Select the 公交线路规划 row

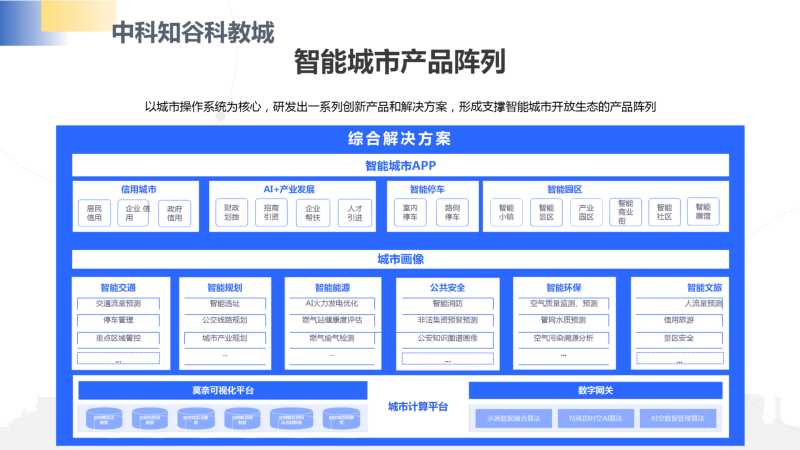tap(225, 320)
